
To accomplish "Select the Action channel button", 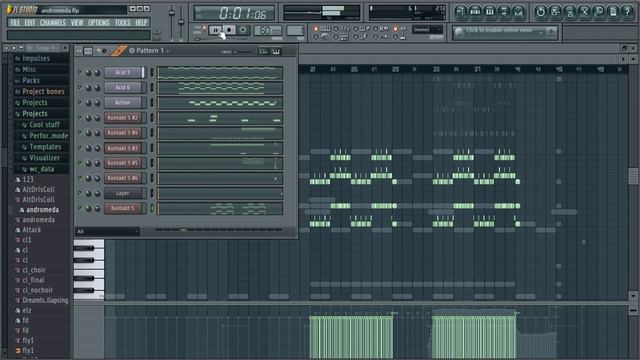I will pos(123,103).
